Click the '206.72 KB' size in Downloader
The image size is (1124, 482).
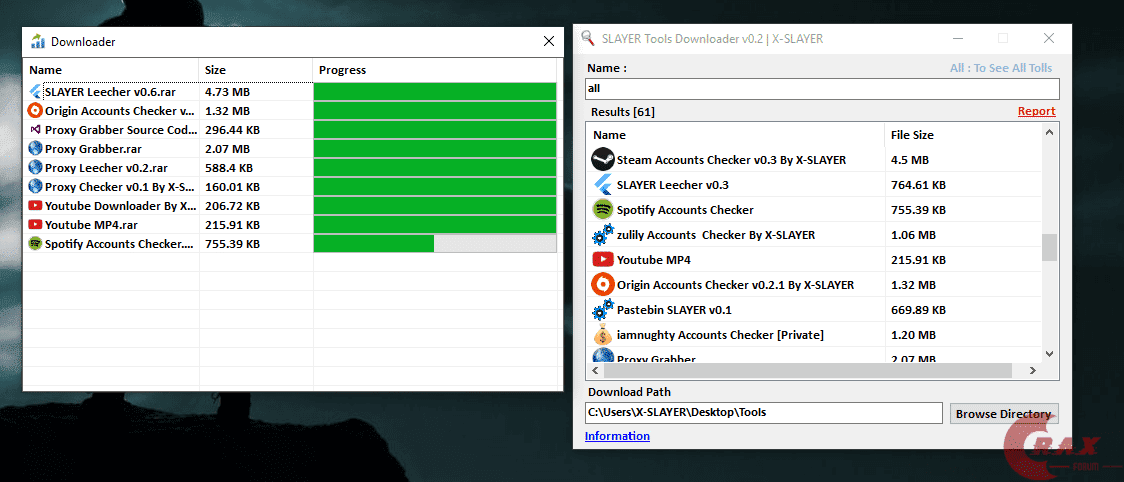click(232, 206)
